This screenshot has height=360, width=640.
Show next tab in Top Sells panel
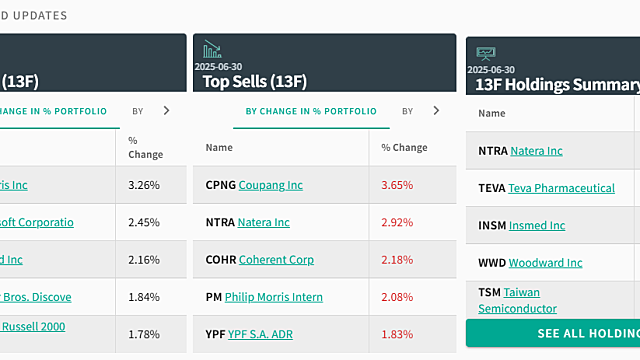pos(436,111)
